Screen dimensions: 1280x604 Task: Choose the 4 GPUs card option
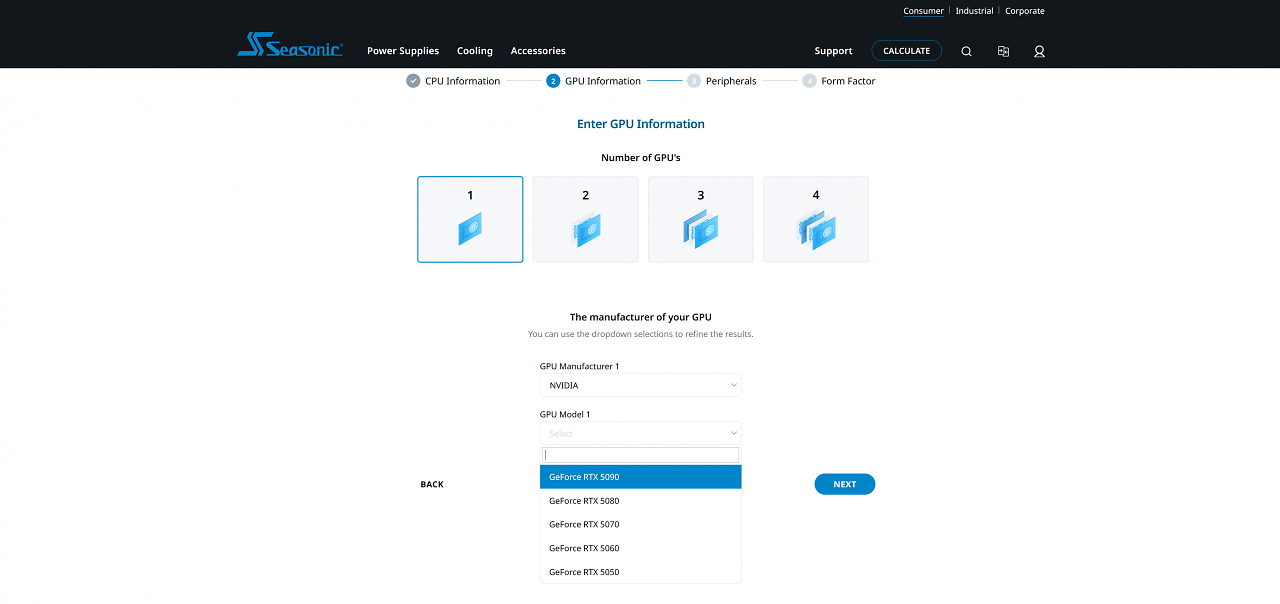(x=816, y=219)
